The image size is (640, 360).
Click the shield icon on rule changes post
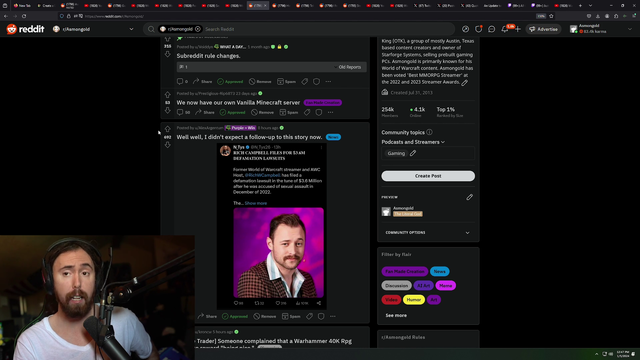[316, 82]
